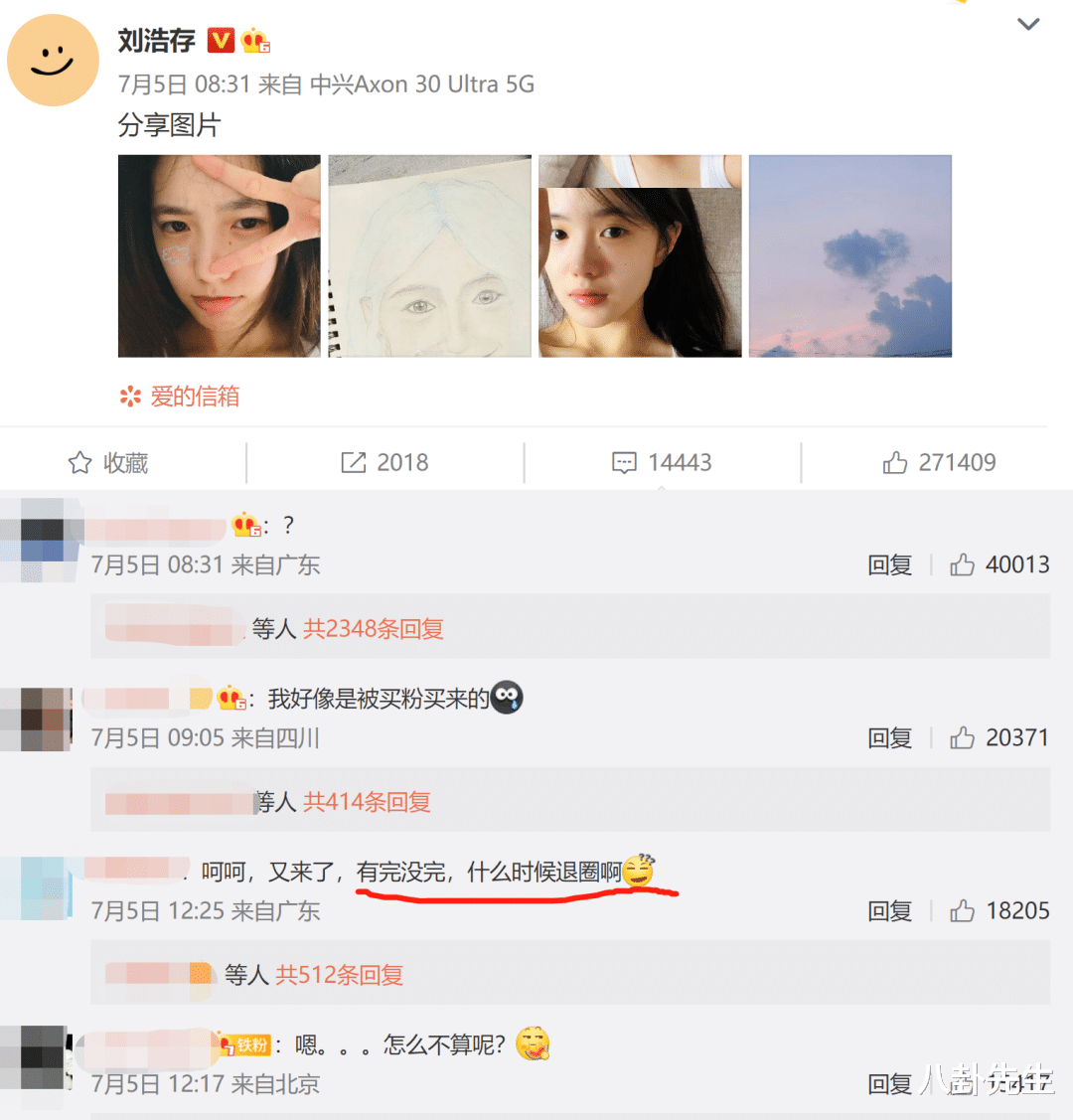Click the smiley face profile avatar
The height and width of the screenshot is (1120, 1073).
click(53, 60)
